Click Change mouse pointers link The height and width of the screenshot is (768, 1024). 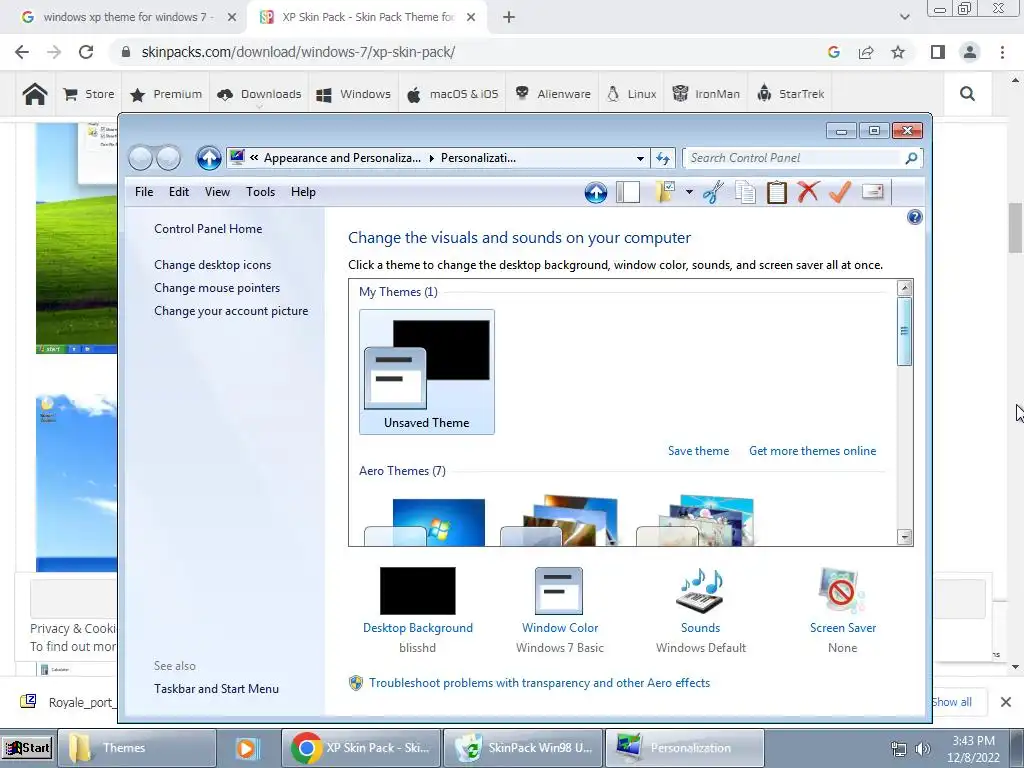[x=217, y=288]
